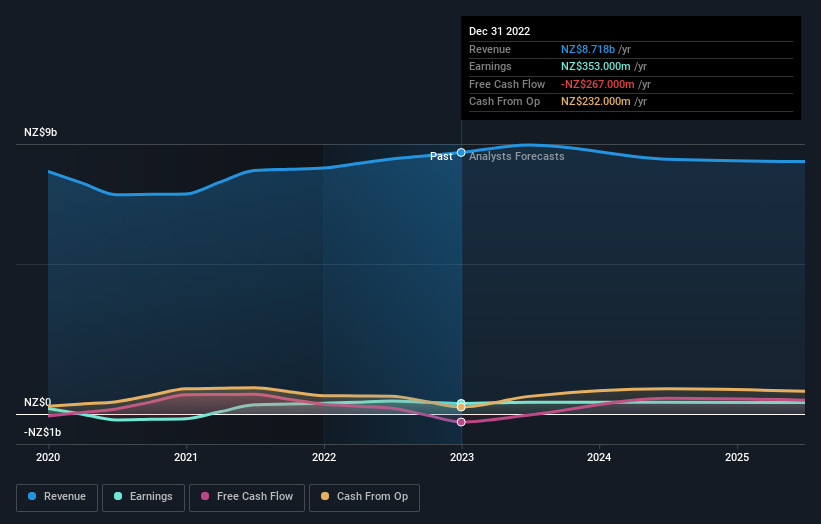Click the 2022 x-axis label
Image resolution: width=821 pixels, height=524 pixels.
coord(324,457)
